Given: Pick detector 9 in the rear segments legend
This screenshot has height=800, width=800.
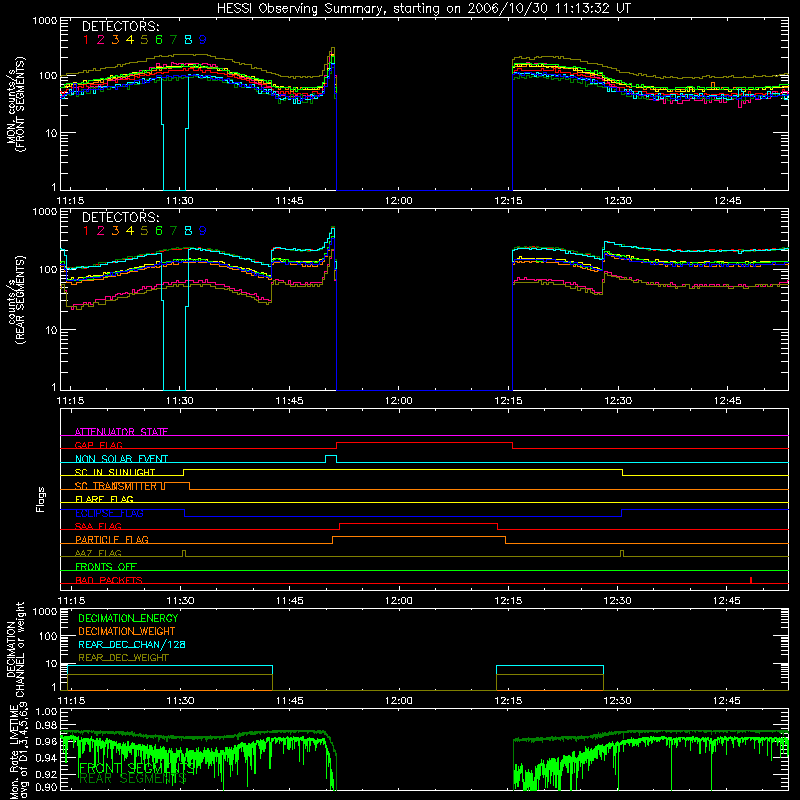Looking at the screenshot, I should 203,231.
